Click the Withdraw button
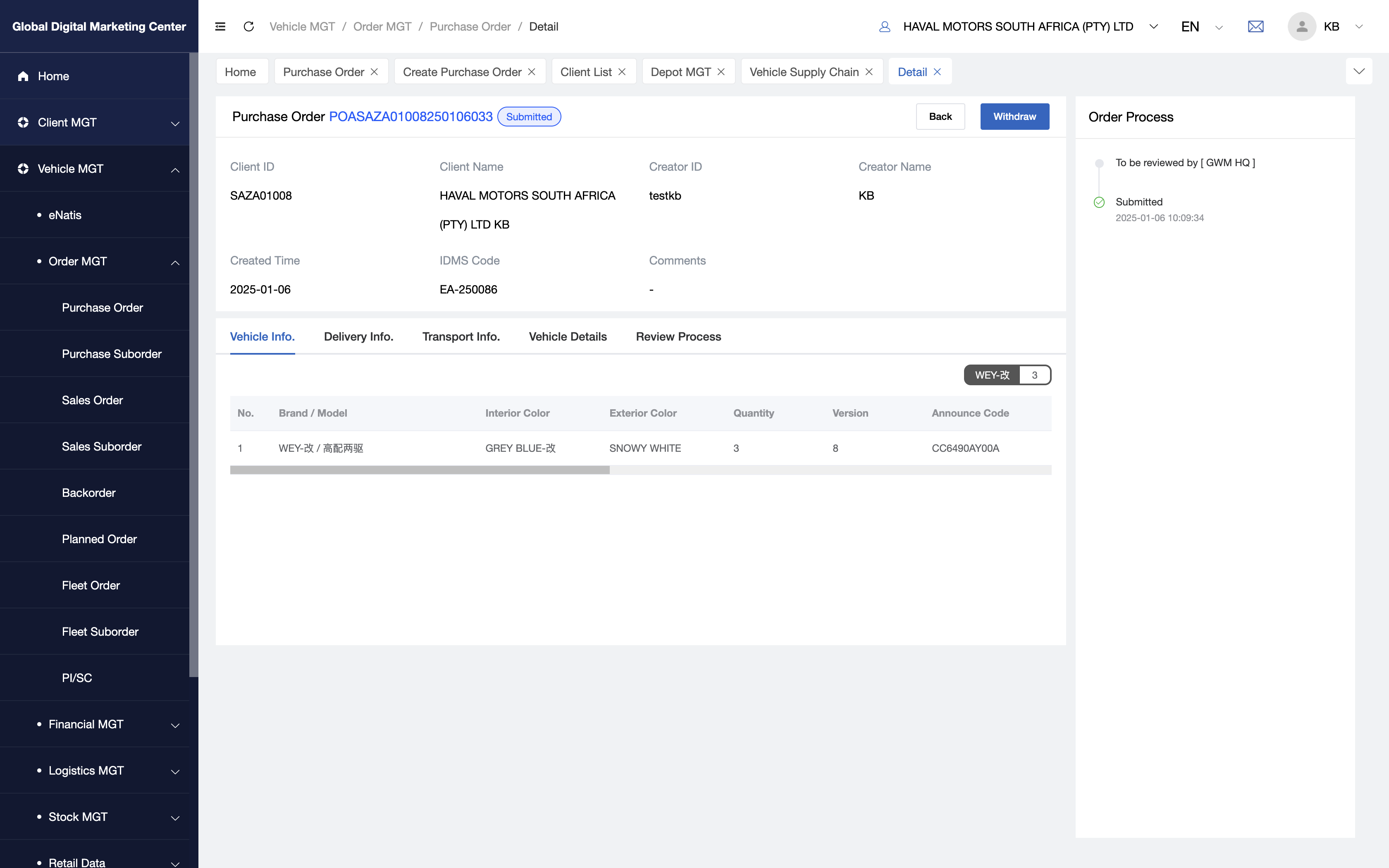1389x868 pixels. coord(1014,117)
